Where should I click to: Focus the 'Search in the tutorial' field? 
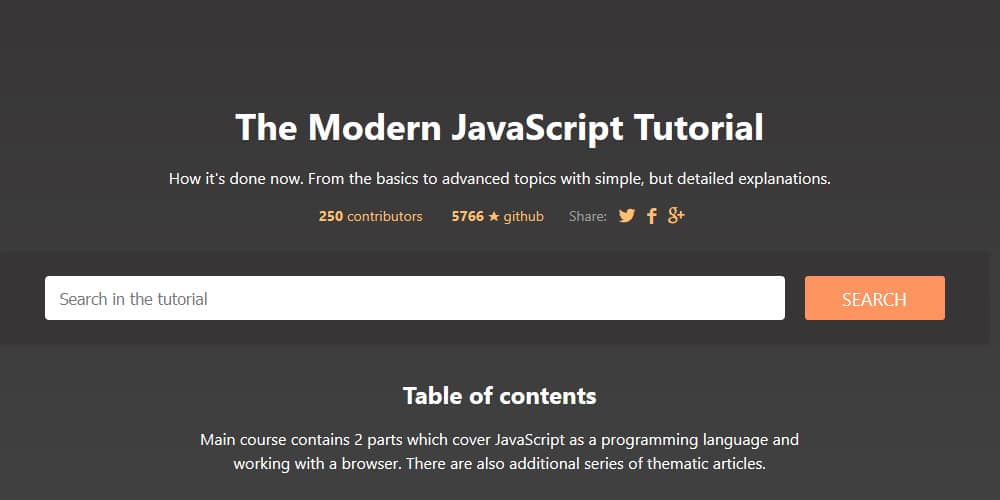coord(414,298)
